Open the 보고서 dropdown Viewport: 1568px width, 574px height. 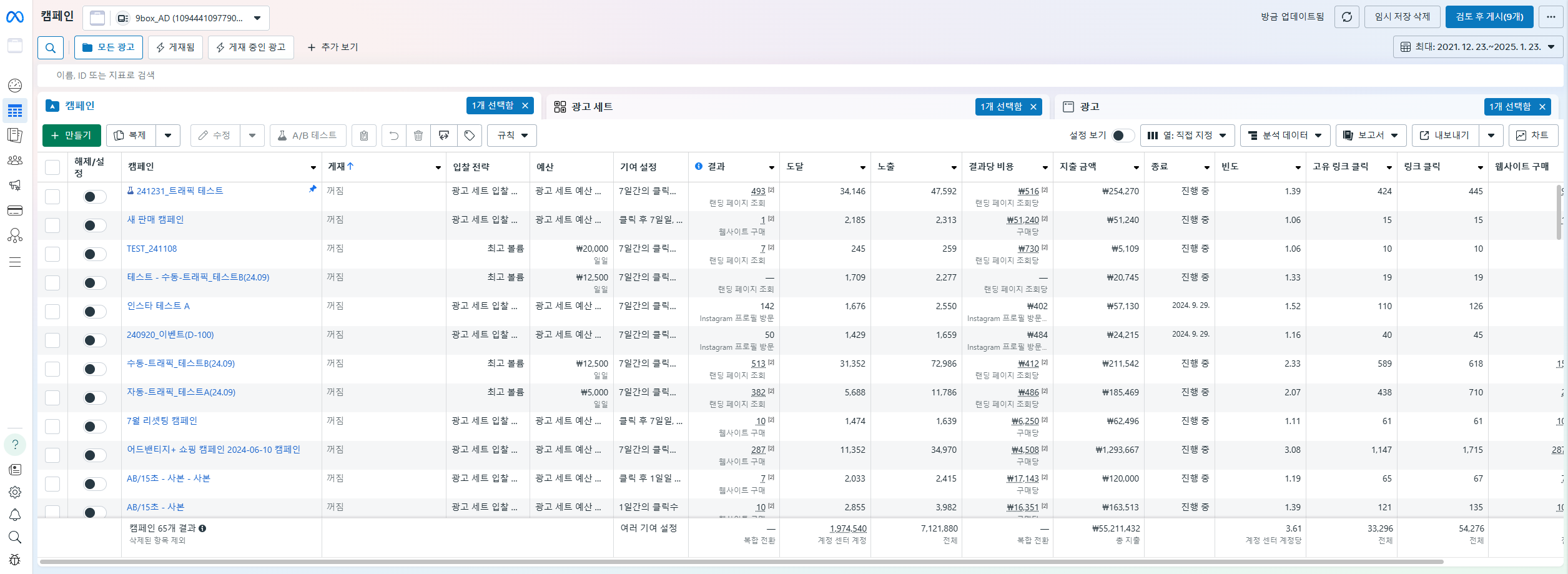coord(1371,136)
